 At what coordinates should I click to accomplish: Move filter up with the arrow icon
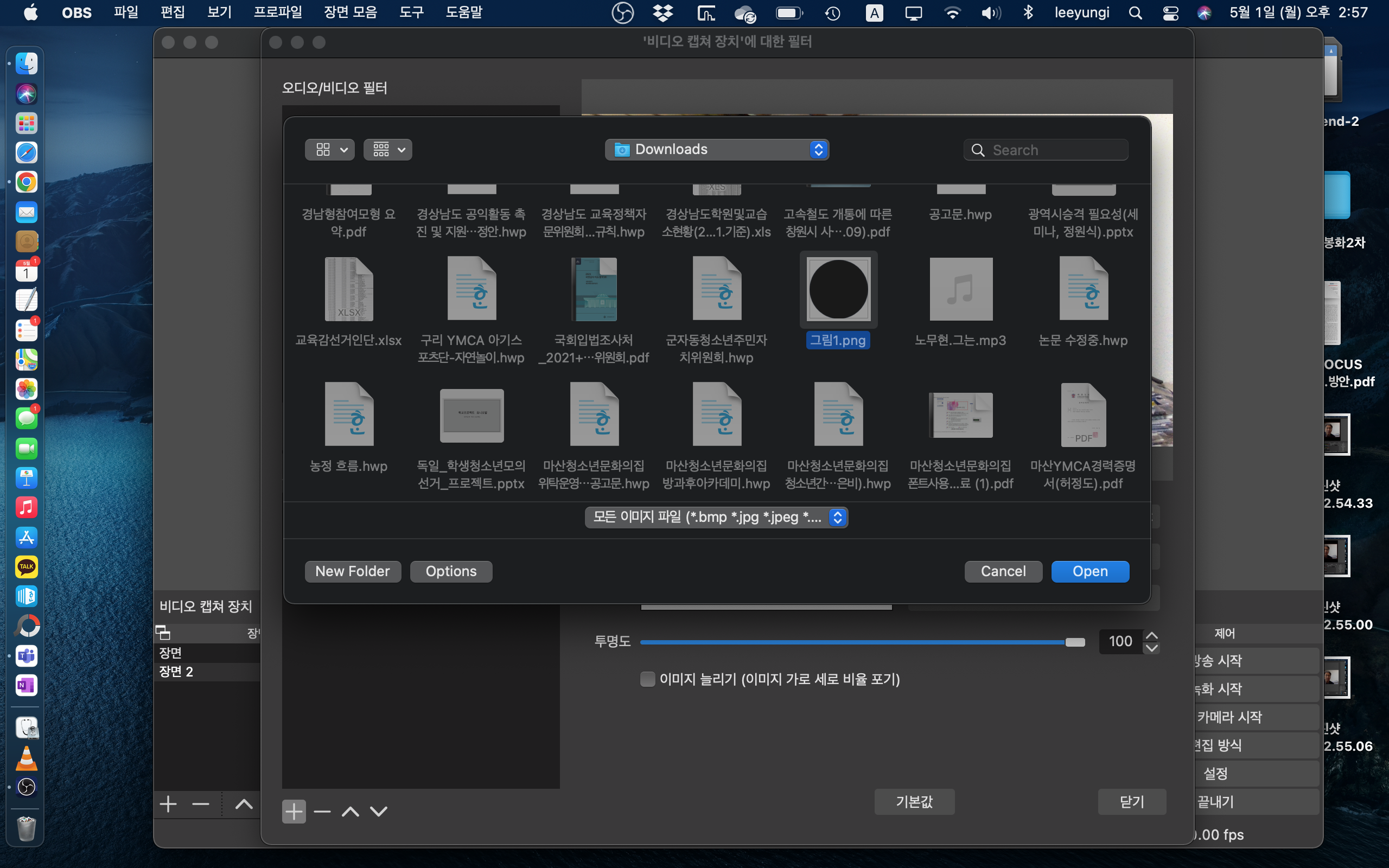pyautogui.click(x=350, y=811)
